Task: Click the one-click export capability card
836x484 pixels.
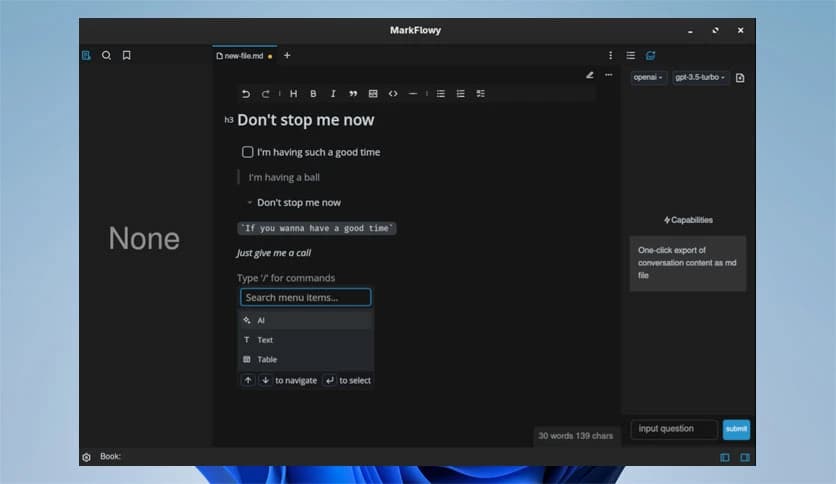Action: (688, 263)
